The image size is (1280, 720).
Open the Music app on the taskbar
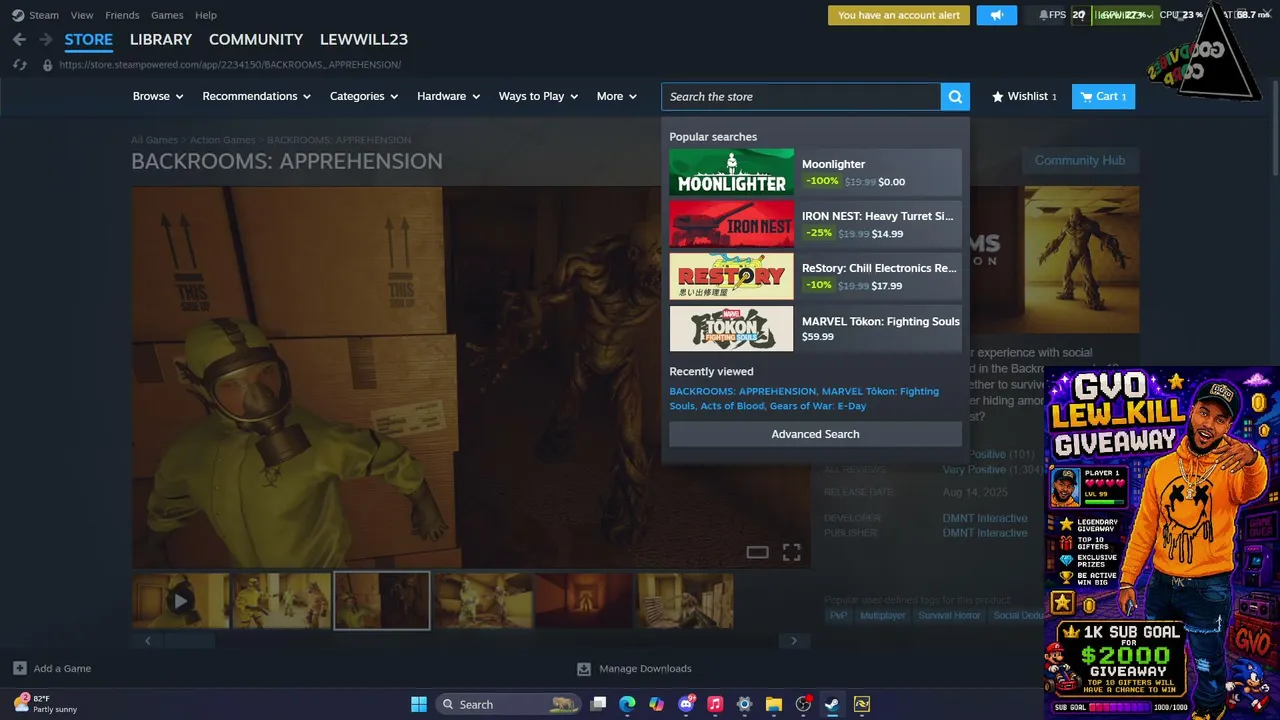[x=715, y=704]
